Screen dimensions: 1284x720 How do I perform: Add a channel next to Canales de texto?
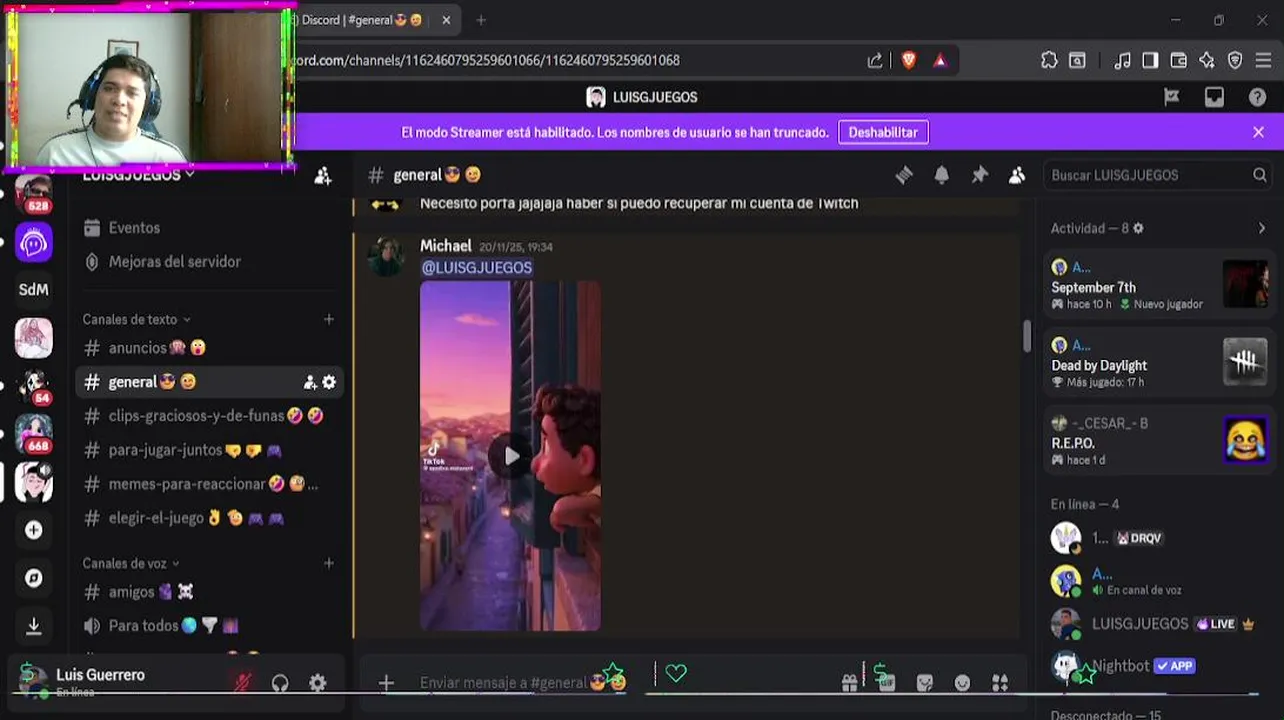coord(329,319)
